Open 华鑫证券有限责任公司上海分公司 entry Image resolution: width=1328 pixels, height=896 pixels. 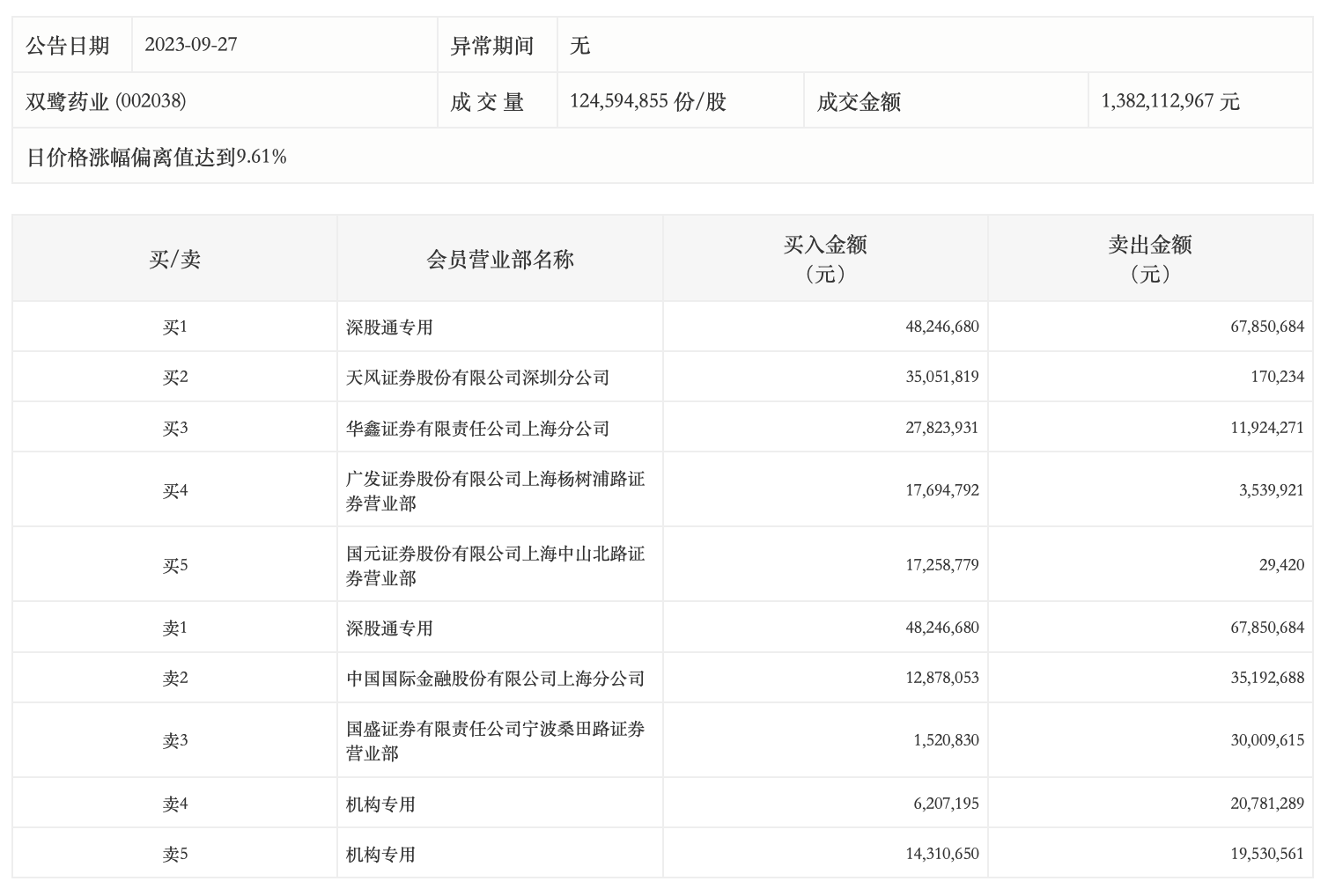[x=477, y=429]
